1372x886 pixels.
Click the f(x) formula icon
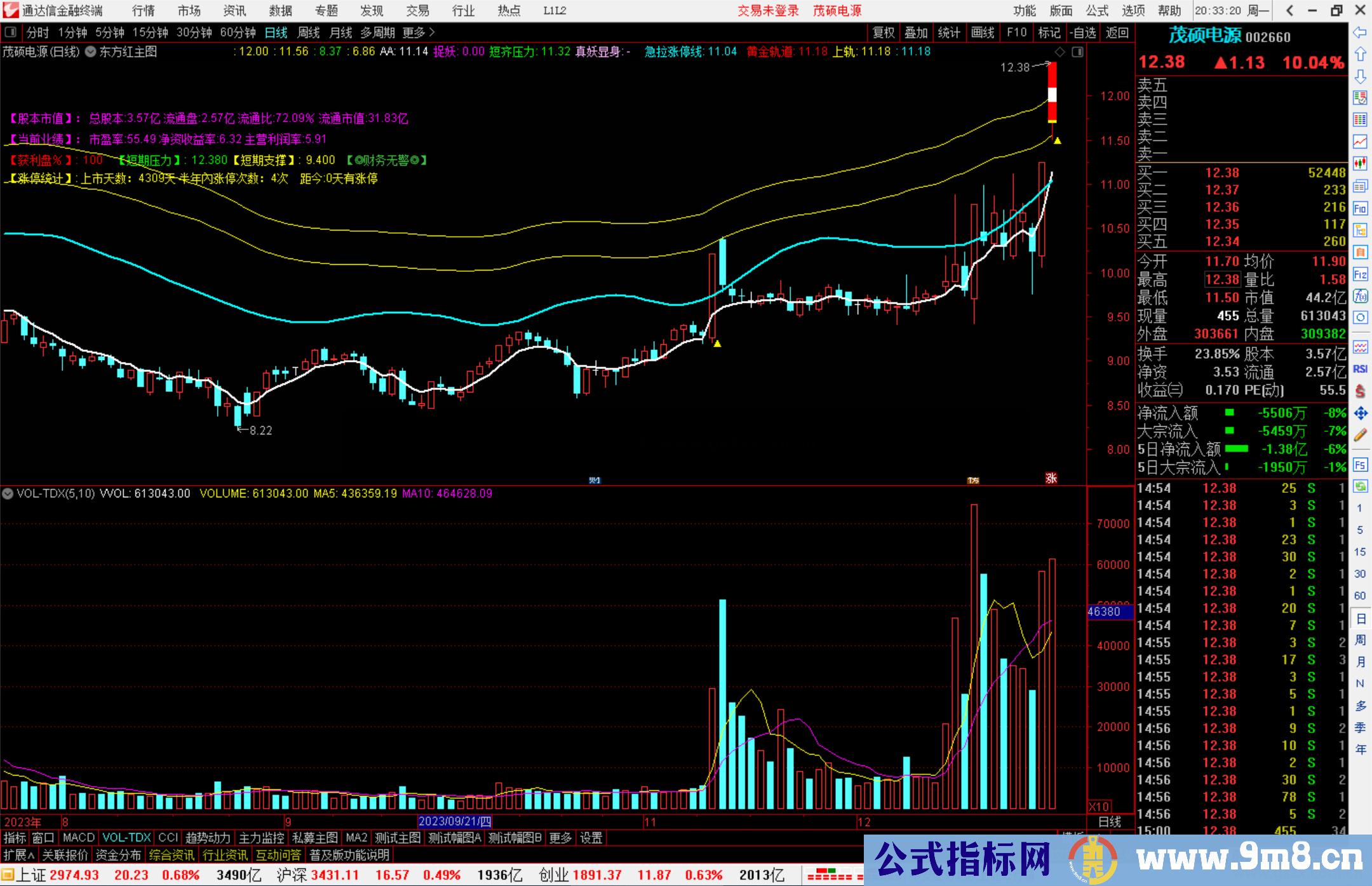(x=1360, y=297)
